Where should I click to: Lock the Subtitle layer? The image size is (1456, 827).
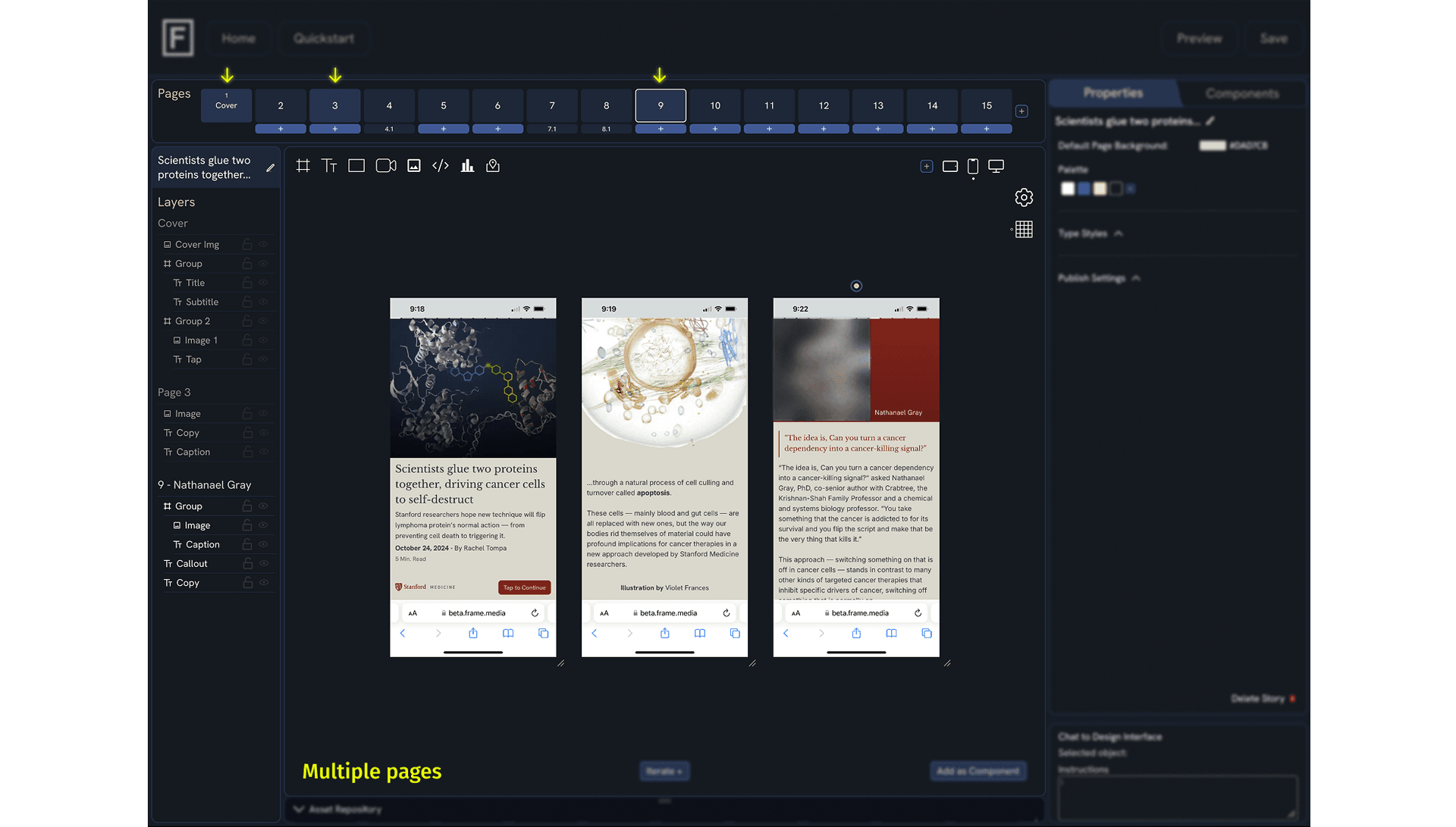click(x=247, y=301)
